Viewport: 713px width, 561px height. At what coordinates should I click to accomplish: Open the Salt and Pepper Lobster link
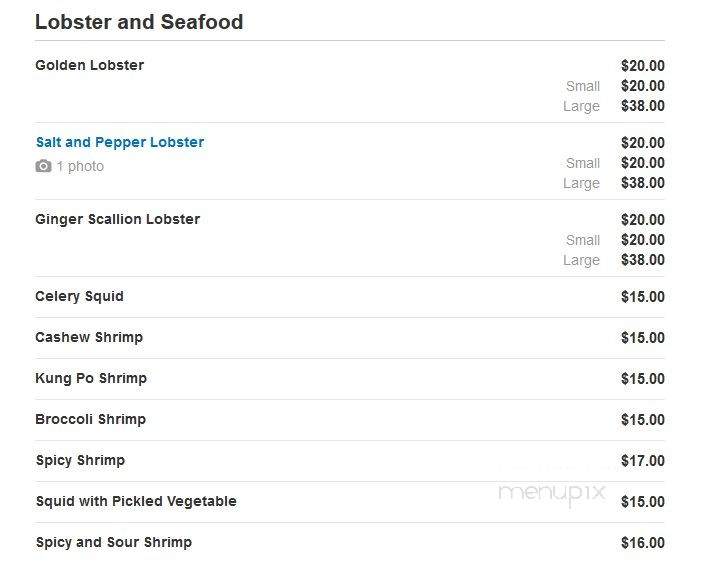[120, 142]
